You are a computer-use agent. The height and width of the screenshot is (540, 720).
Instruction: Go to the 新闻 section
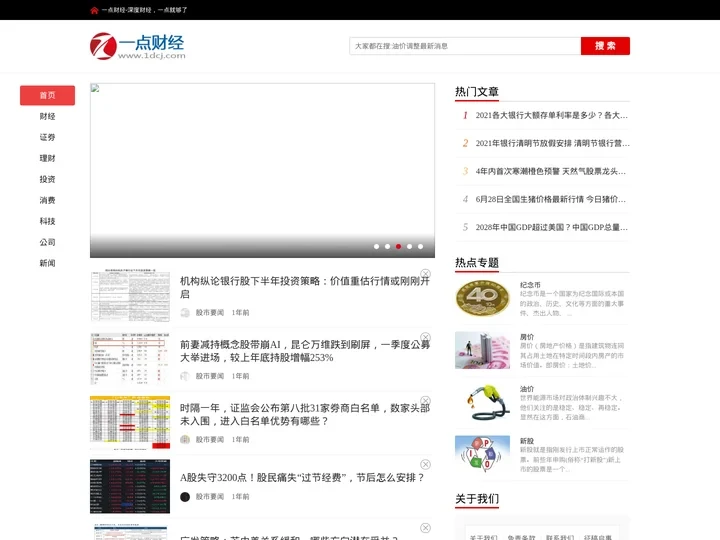pyautogui.click(x=47, y=263)
